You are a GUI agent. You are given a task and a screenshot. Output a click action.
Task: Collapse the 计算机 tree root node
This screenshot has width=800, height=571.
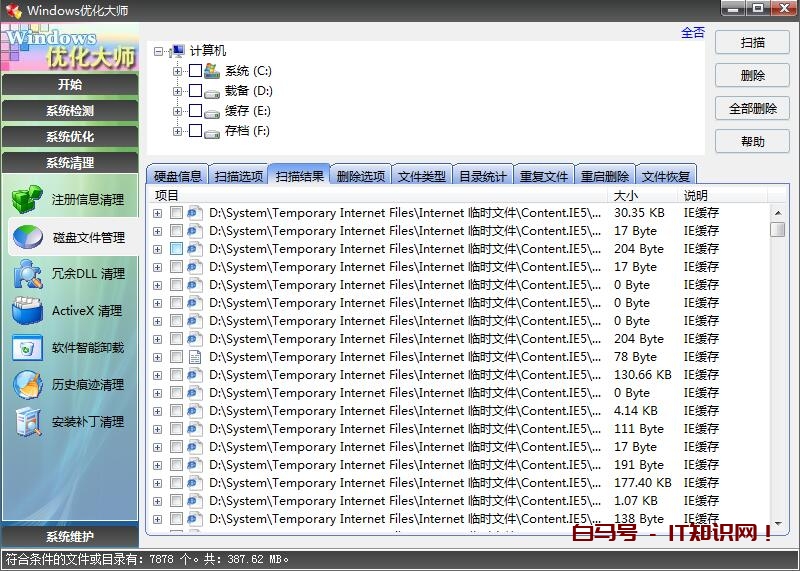pos(159,51)
